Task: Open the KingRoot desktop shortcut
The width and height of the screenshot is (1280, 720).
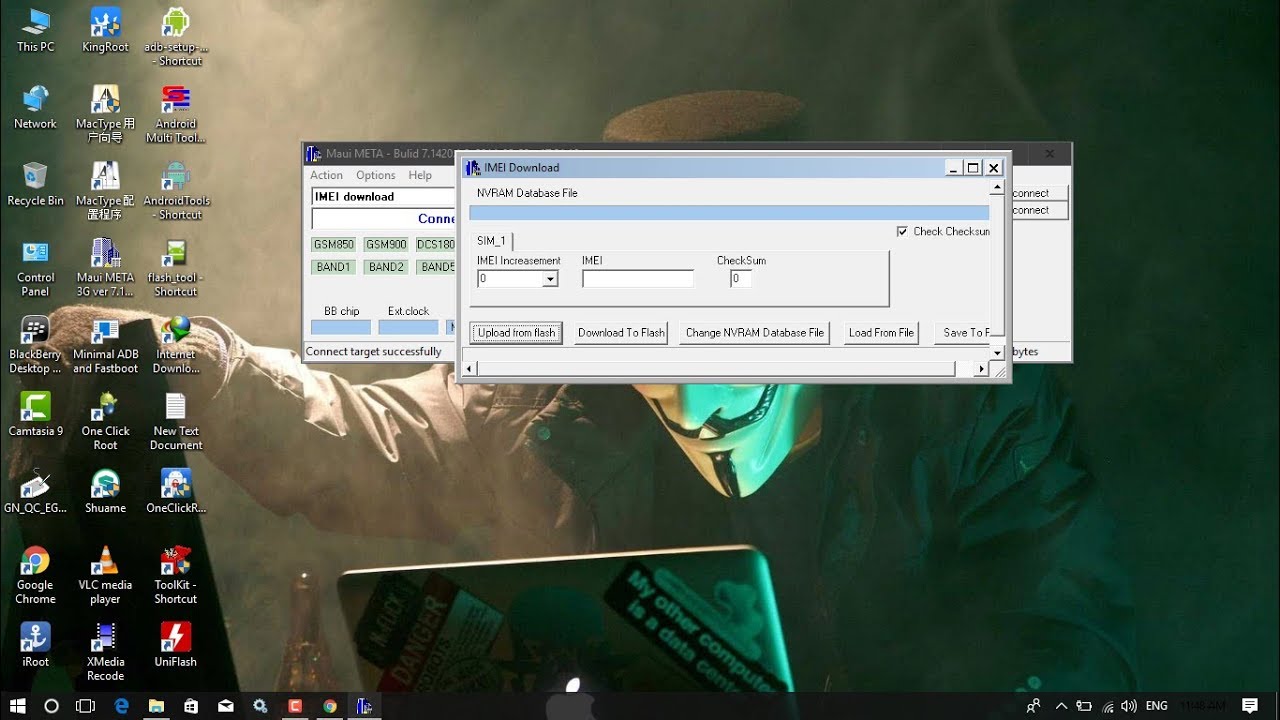Action: point(105,30)
